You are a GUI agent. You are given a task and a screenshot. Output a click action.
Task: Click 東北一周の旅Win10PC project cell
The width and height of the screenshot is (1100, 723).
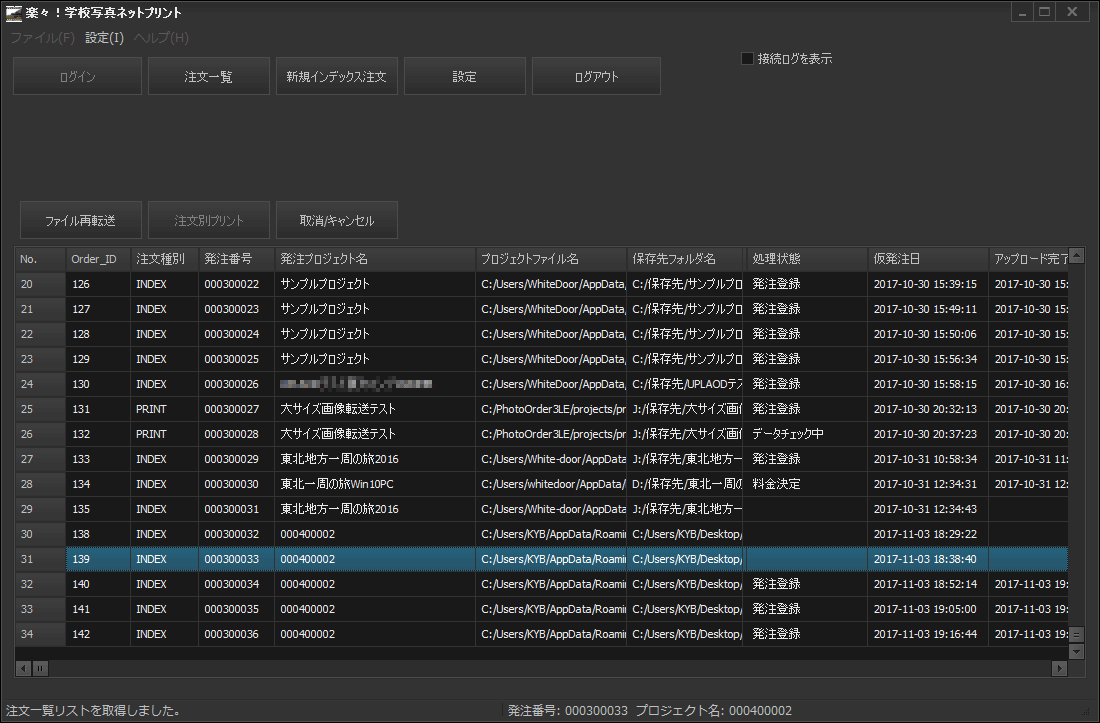pos(375,484)
